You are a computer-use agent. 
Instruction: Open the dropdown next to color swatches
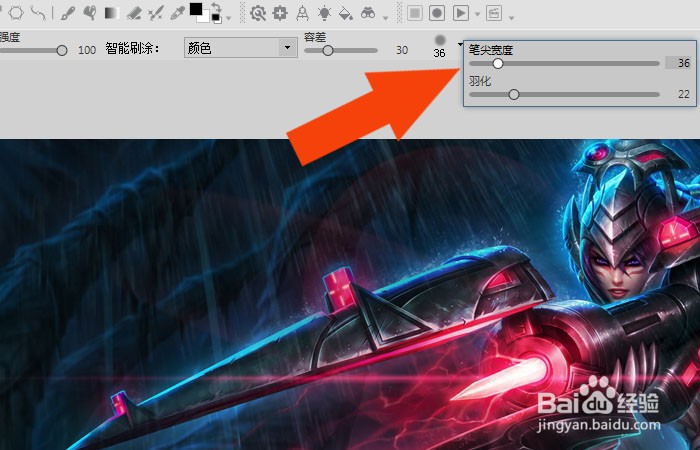229,18
